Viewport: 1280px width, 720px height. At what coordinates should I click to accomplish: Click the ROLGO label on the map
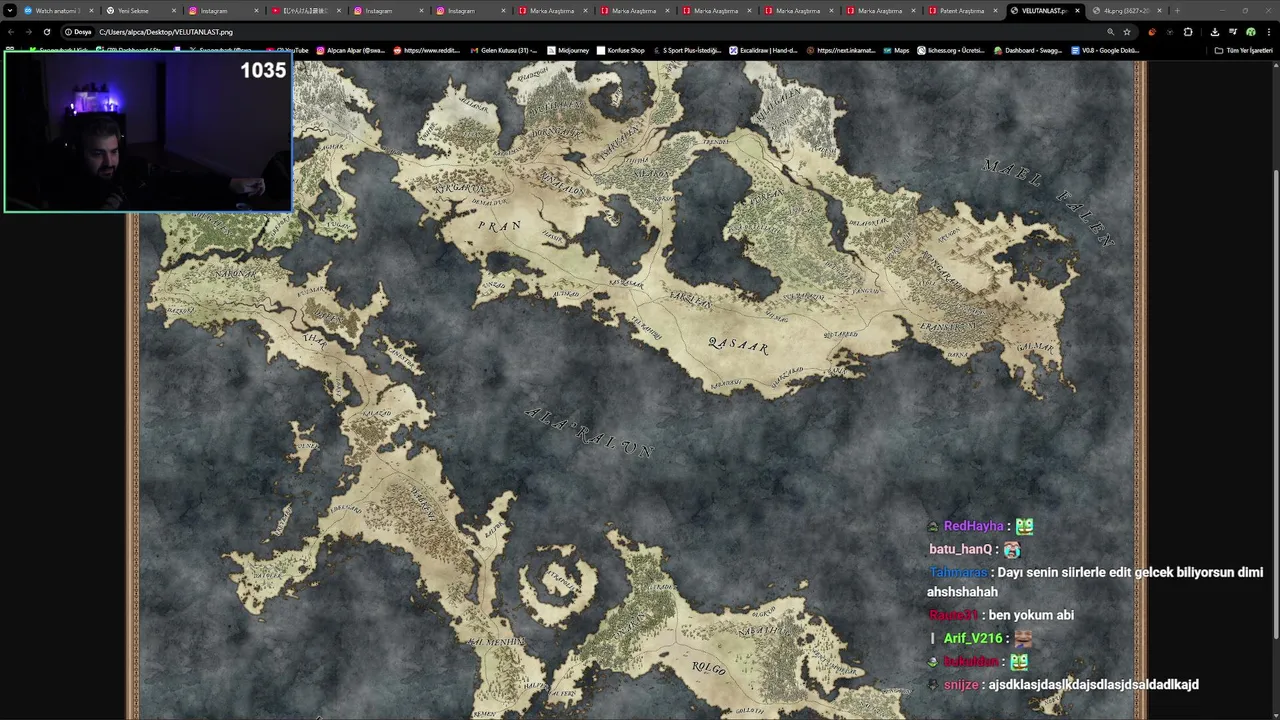point(708,668)
